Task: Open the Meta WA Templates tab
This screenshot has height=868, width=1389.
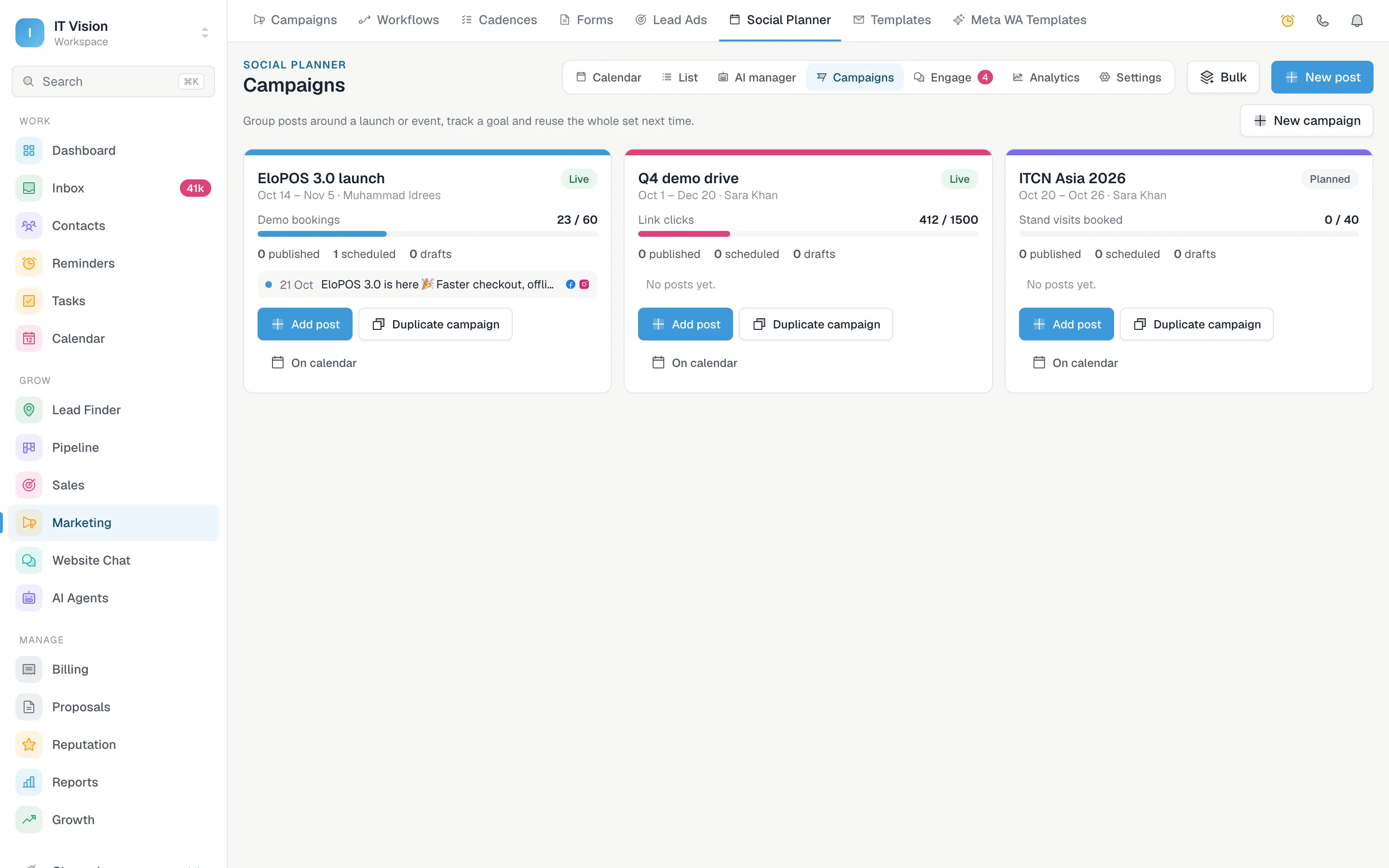Action: coord(1020,20)
